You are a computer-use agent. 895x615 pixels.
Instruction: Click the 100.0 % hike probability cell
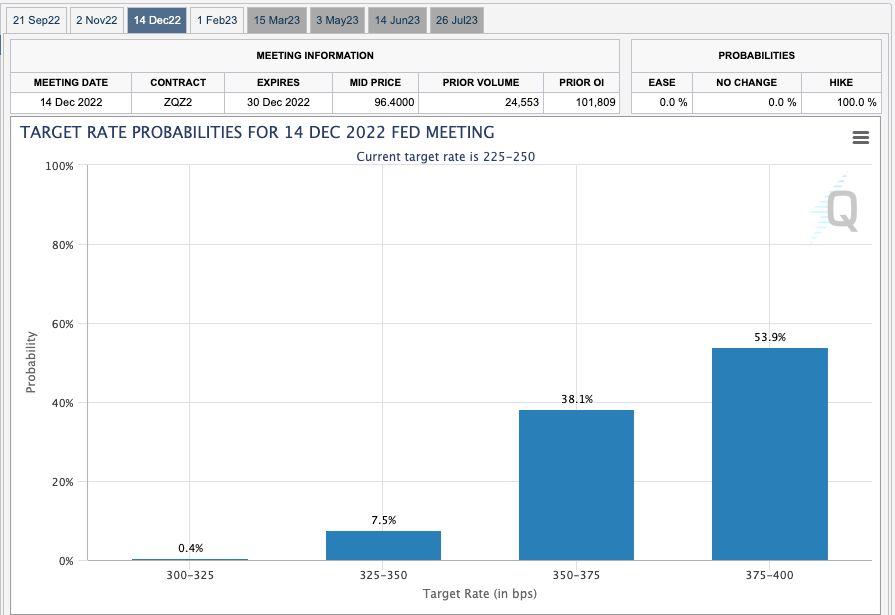tap(841, 102)
